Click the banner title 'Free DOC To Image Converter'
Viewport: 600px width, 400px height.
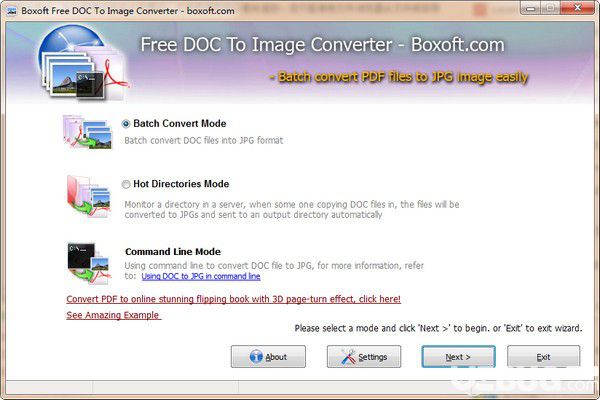coord(323,44)
